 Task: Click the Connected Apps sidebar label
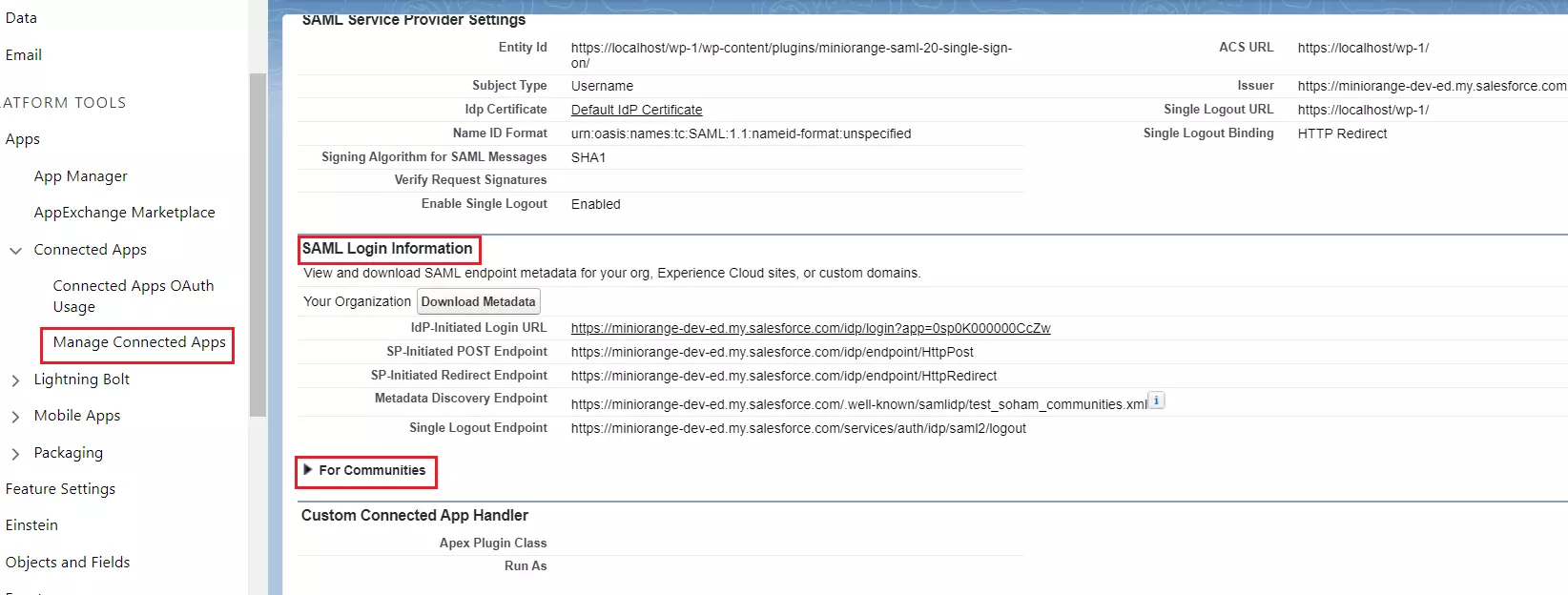click(x=91, y=250)
